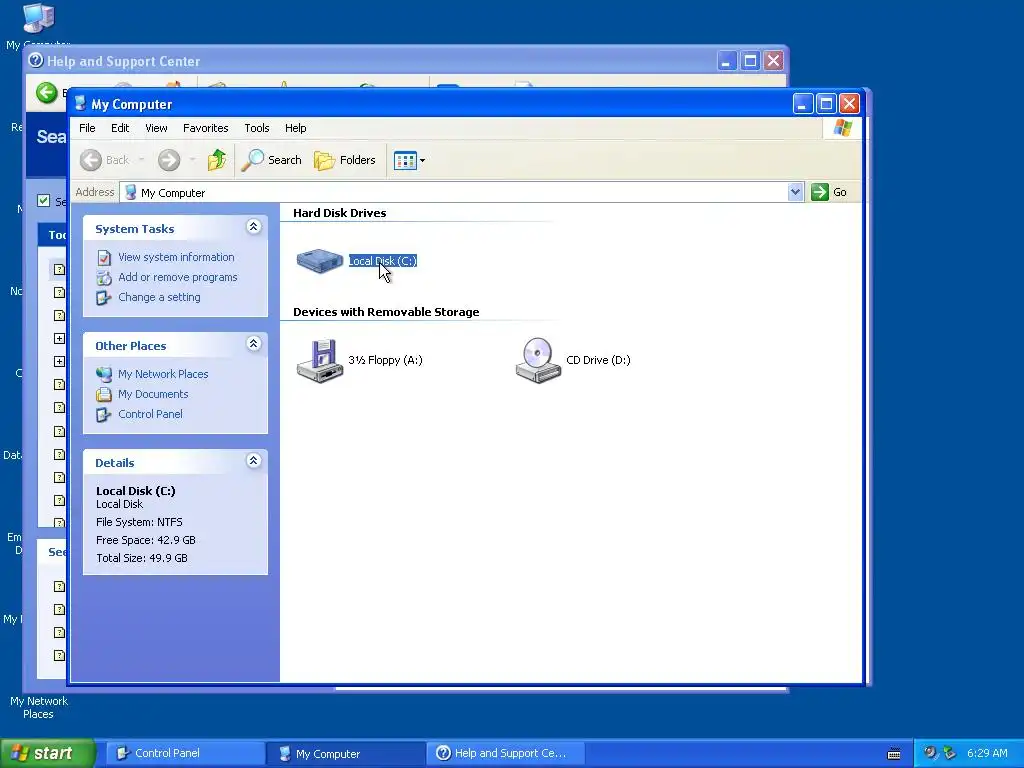The height and width of the screenshot is (768, 1024).
Task: Open My Network Places link in Other Places
Action: pyautogui.click(x=163, y=374)
